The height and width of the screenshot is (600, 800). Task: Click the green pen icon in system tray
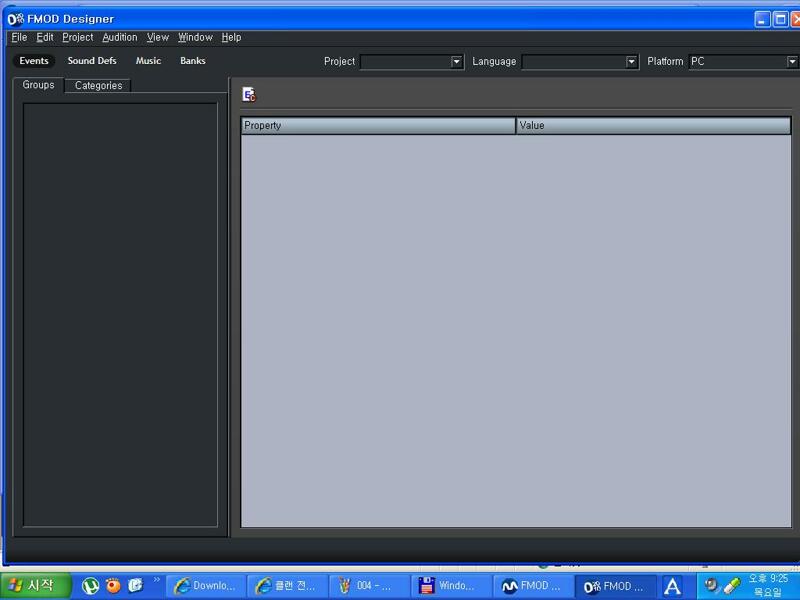click(x=732, y=586)
